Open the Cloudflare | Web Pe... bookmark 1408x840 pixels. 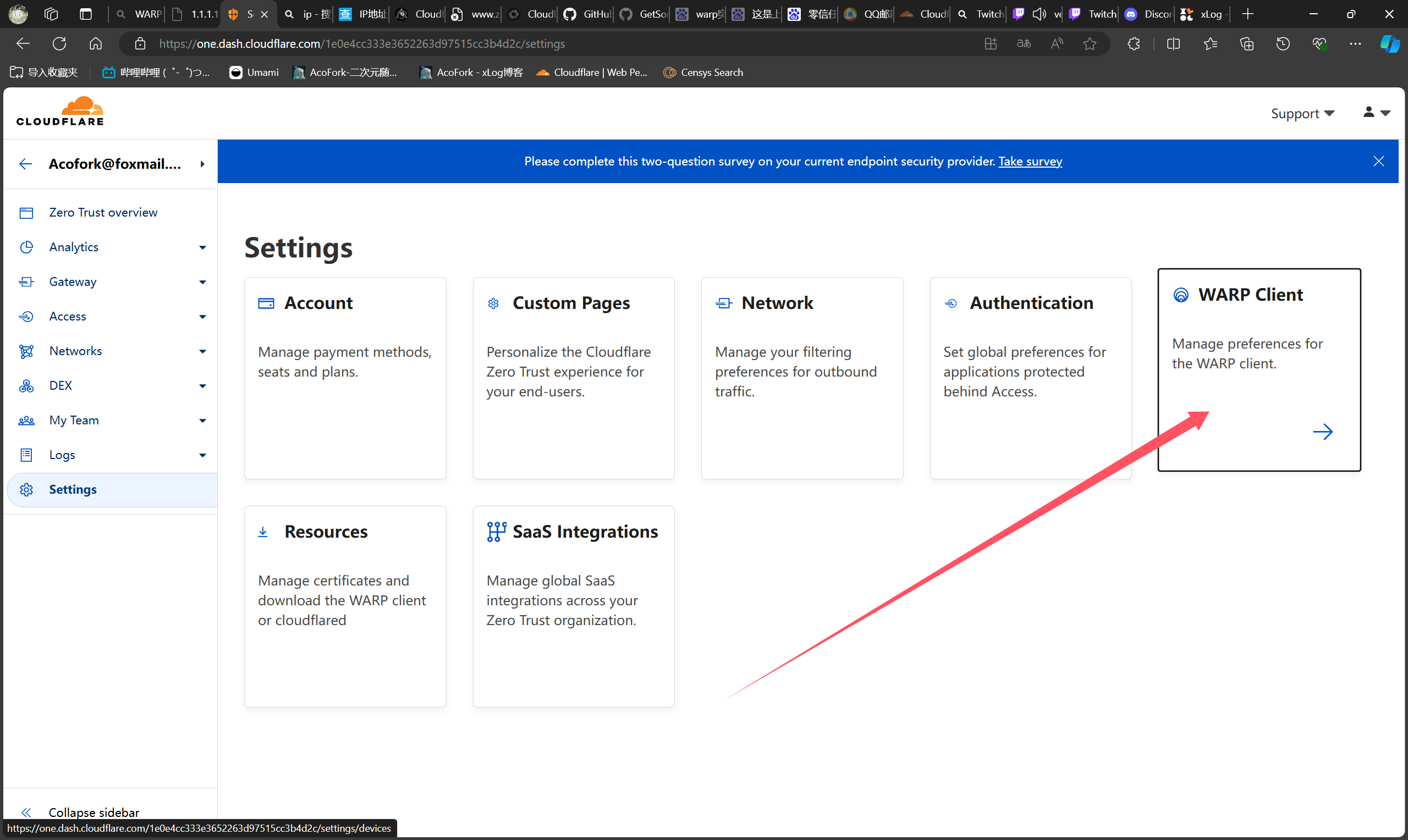[592, 73]
